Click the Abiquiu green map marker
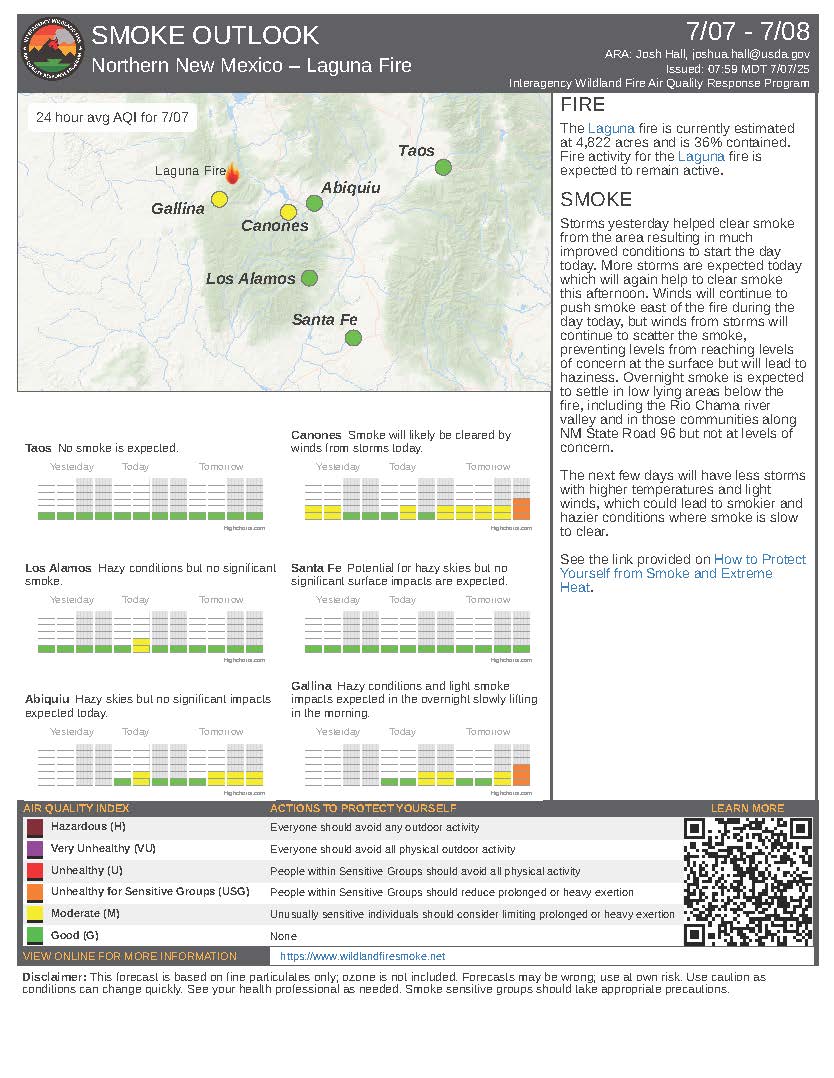The image size is (834, 1078). 314,203
